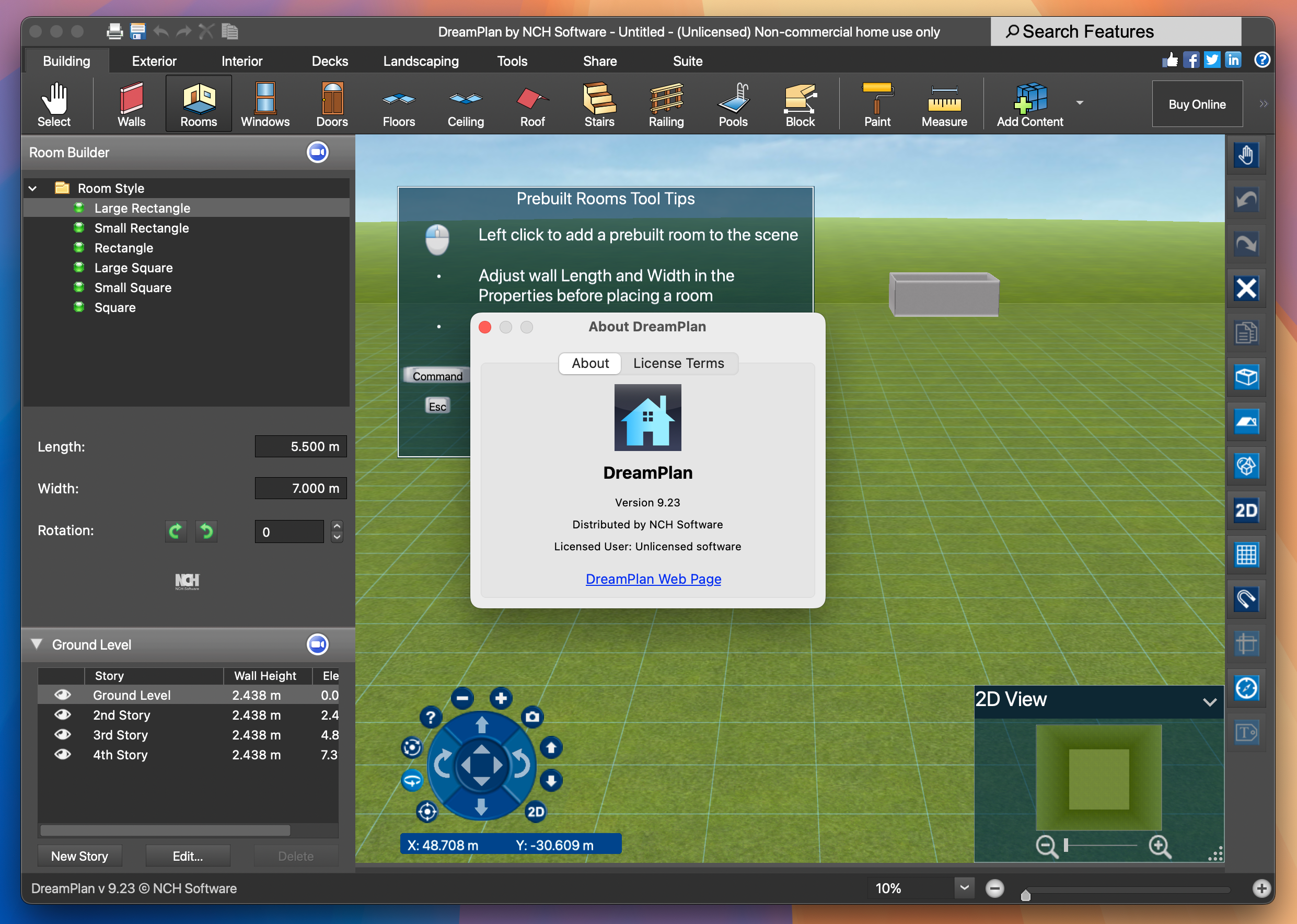Select the Walls tool
Screen dimensions: 1297x924
coord(130,104)
